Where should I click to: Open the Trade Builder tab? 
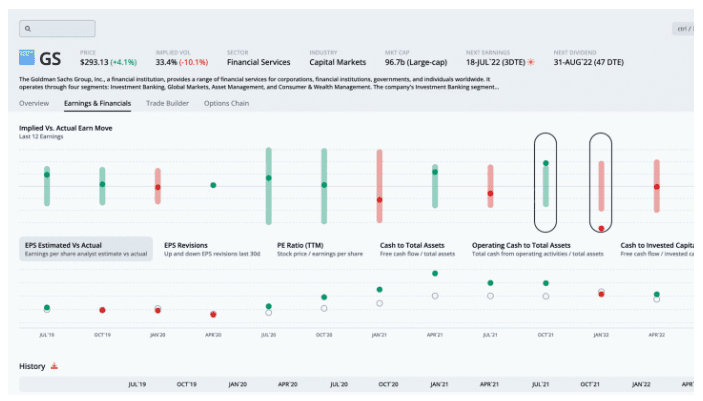click(167, 103)
